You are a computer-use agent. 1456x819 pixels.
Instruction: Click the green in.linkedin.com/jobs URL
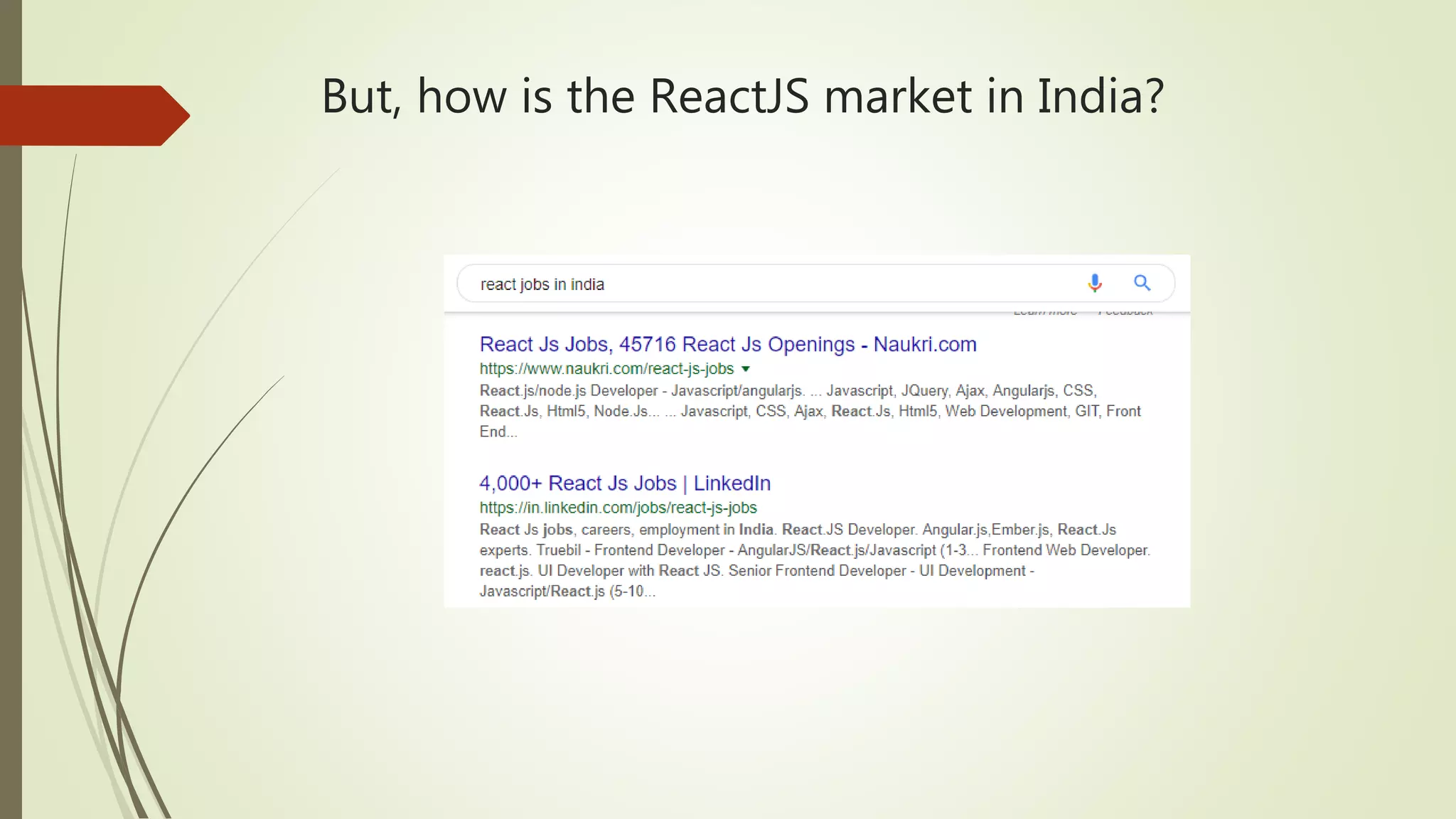pyautogui.click(x=618, y=508)
